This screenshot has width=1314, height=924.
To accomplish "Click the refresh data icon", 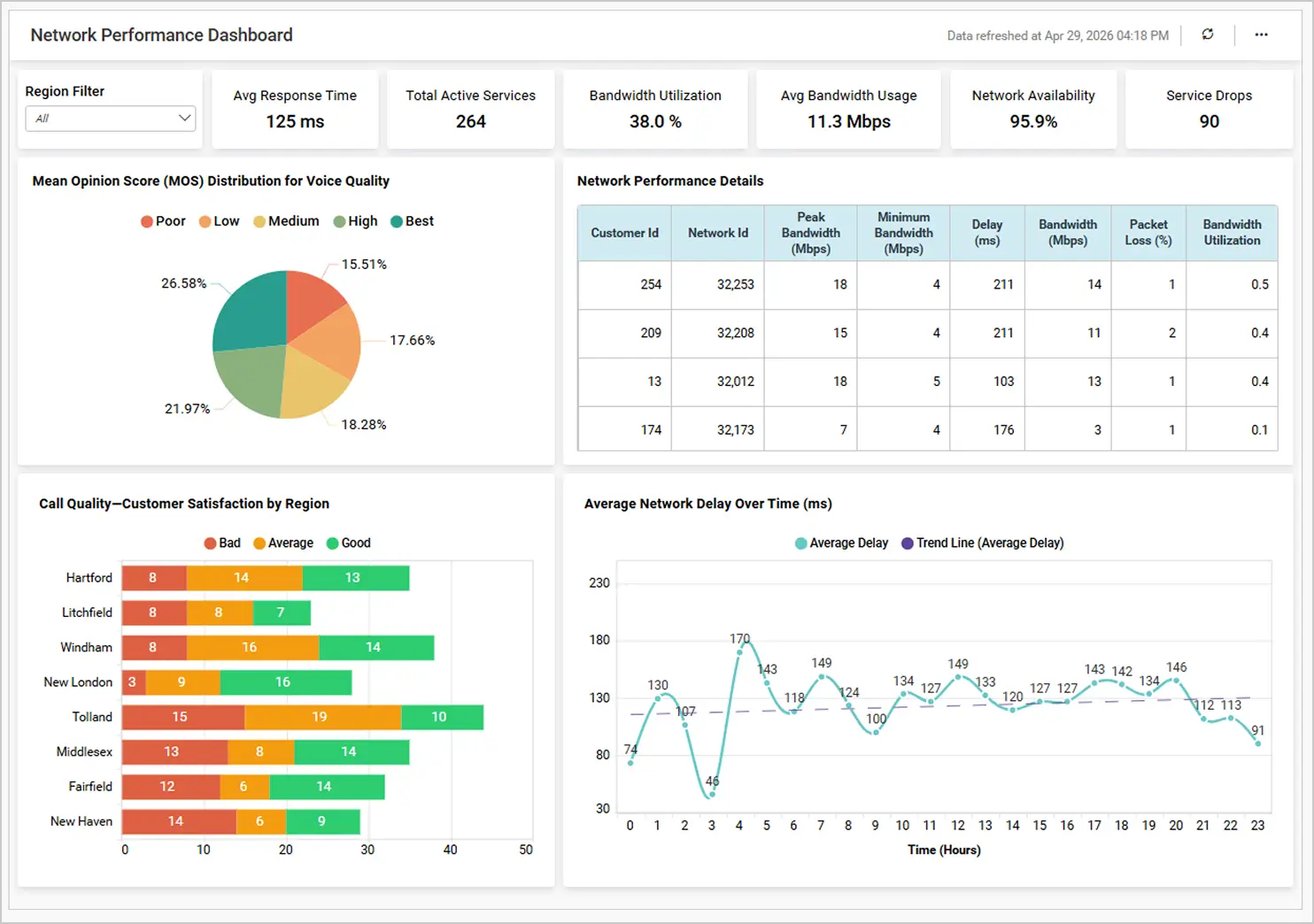I will (1208, 35).
